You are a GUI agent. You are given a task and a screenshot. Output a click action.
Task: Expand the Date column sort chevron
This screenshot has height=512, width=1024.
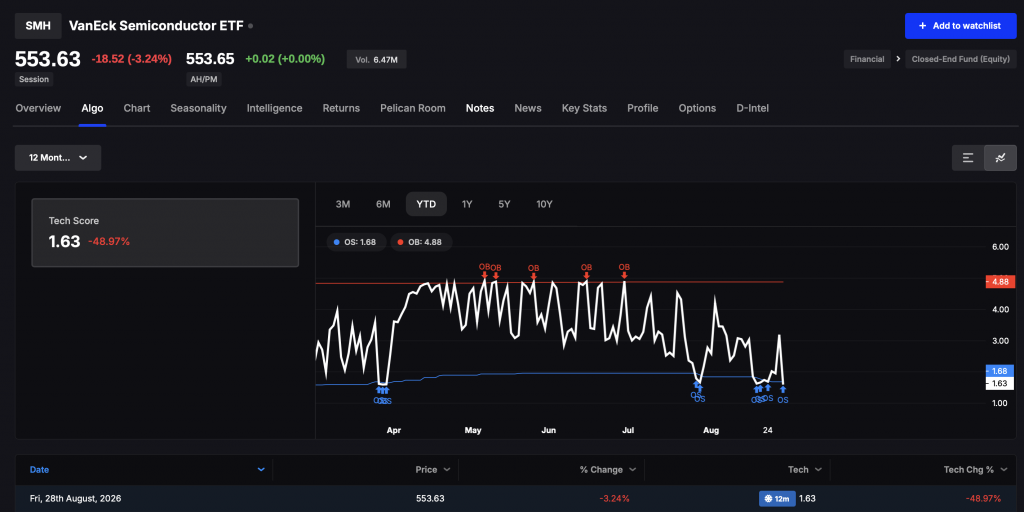(x=261, y=470)
